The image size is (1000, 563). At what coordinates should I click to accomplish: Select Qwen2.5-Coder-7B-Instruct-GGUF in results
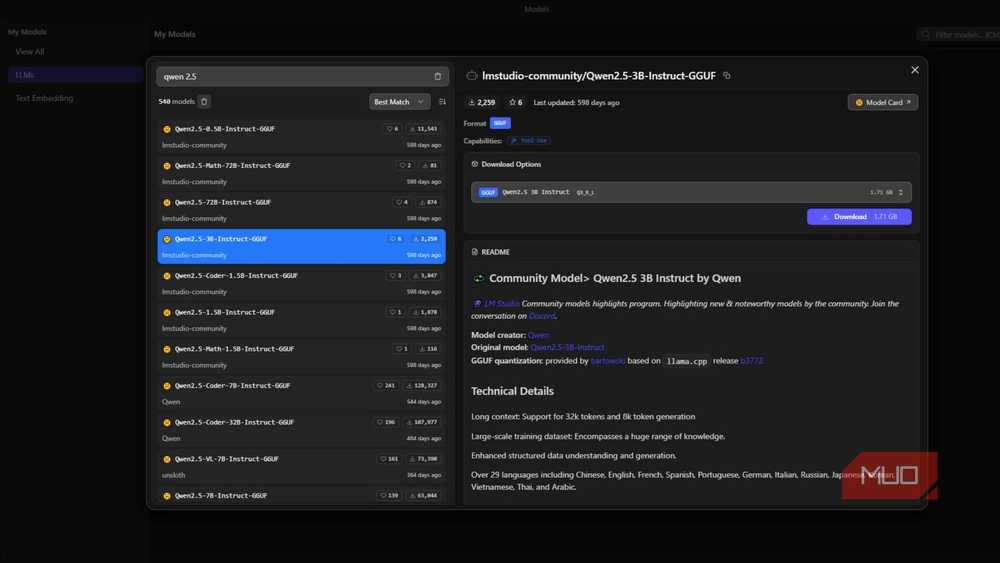(x=301, y=393)
